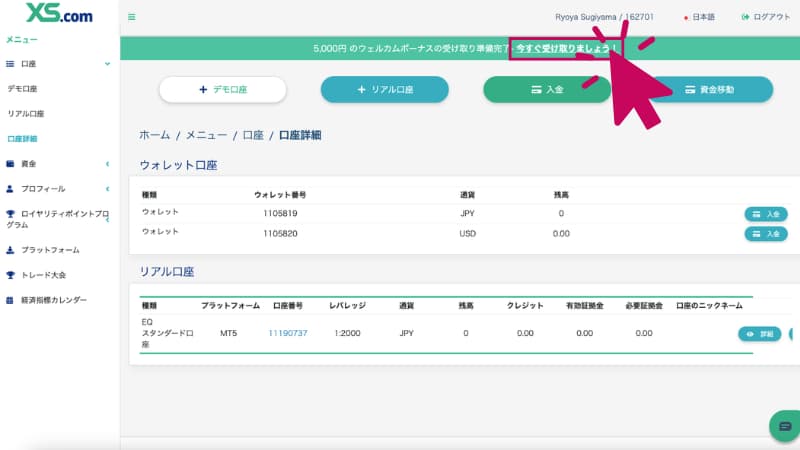Click the 資金移動 button

coord(710,90)
